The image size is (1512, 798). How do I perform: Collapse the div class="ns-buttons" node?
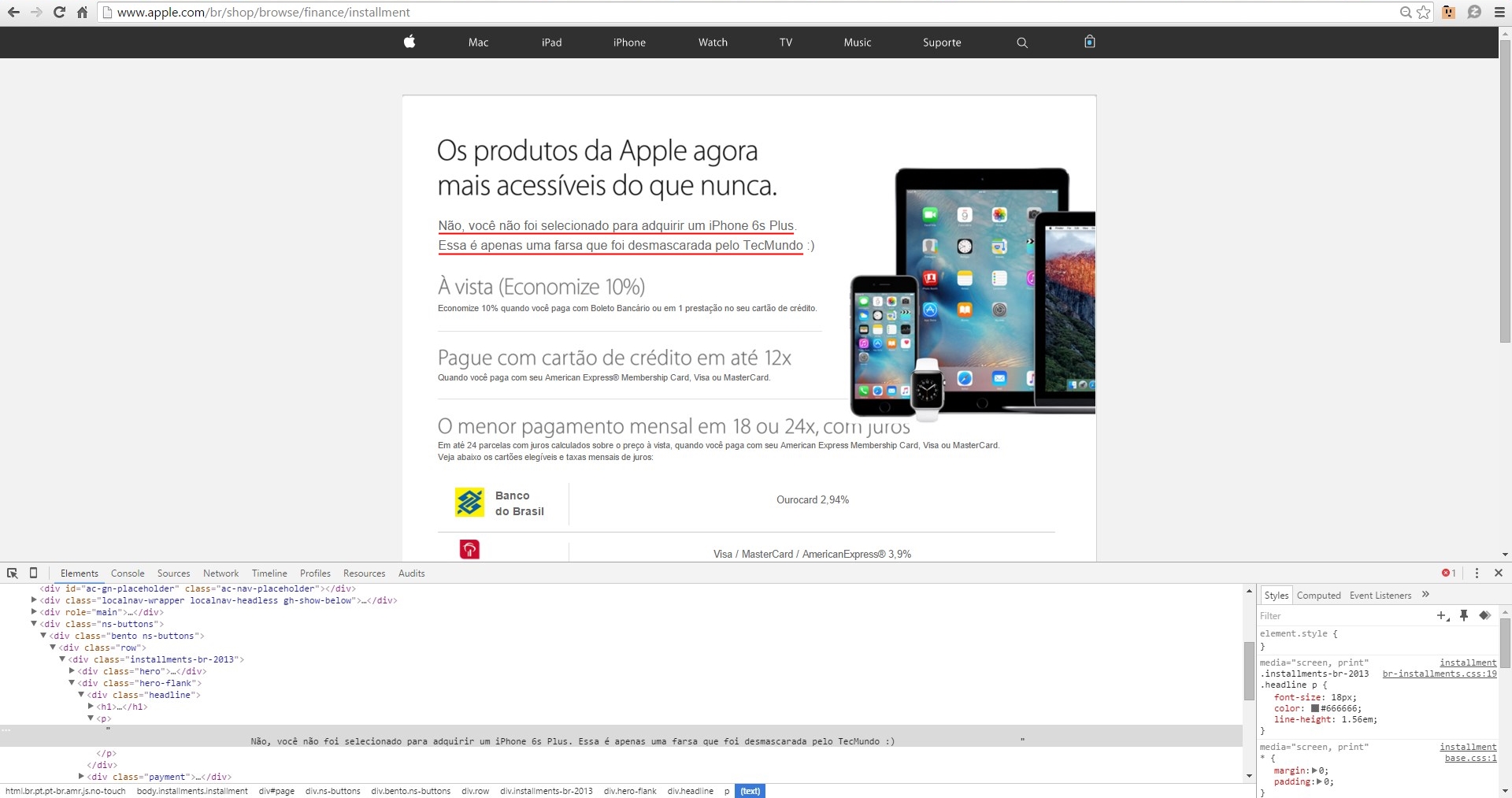[x=34, y=624]
